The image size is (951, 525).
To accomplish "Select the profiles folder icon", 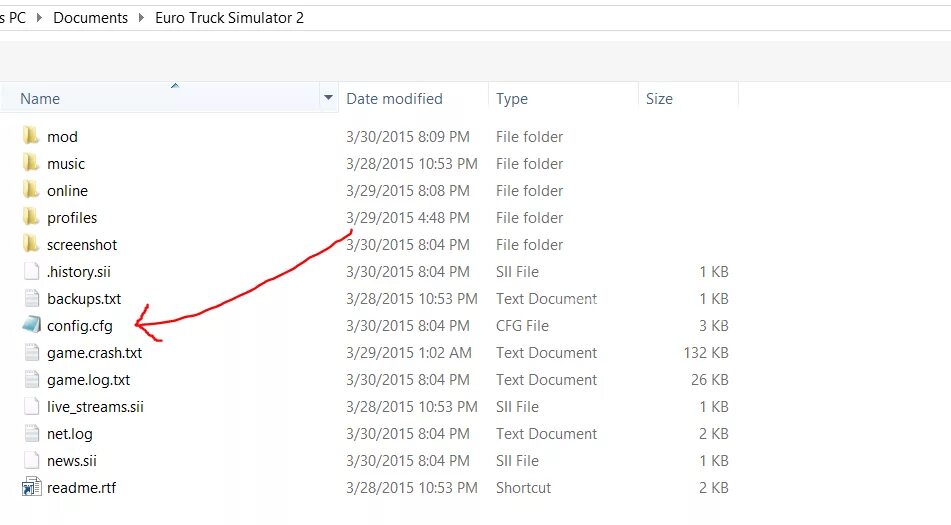I will pyautogui.click(x=31, y=217).
